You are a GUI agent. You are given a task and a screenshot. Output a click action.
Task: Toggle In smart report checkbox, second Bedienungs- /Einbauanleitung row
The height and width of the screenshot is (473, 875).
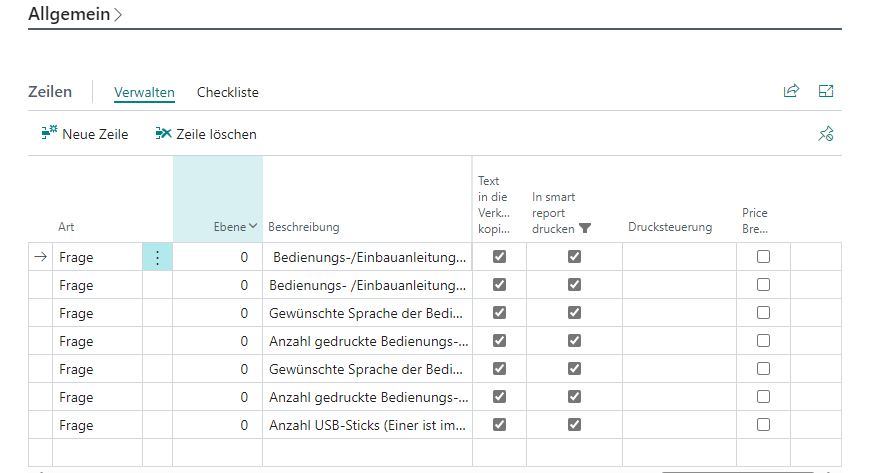coord(574,284)
